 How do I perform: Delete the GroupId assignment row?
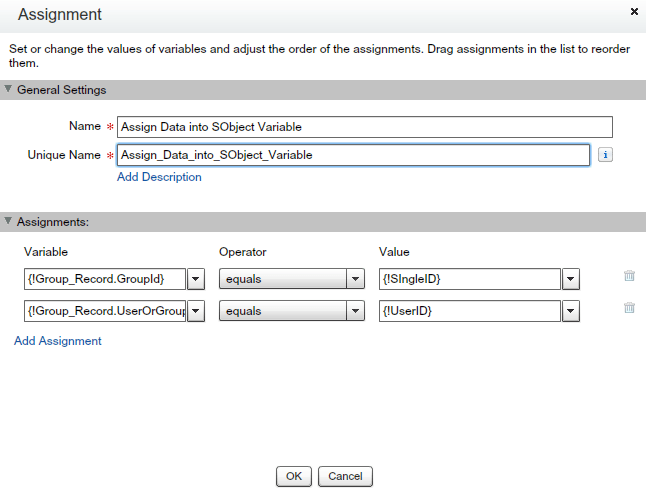[x=629, y=277]
